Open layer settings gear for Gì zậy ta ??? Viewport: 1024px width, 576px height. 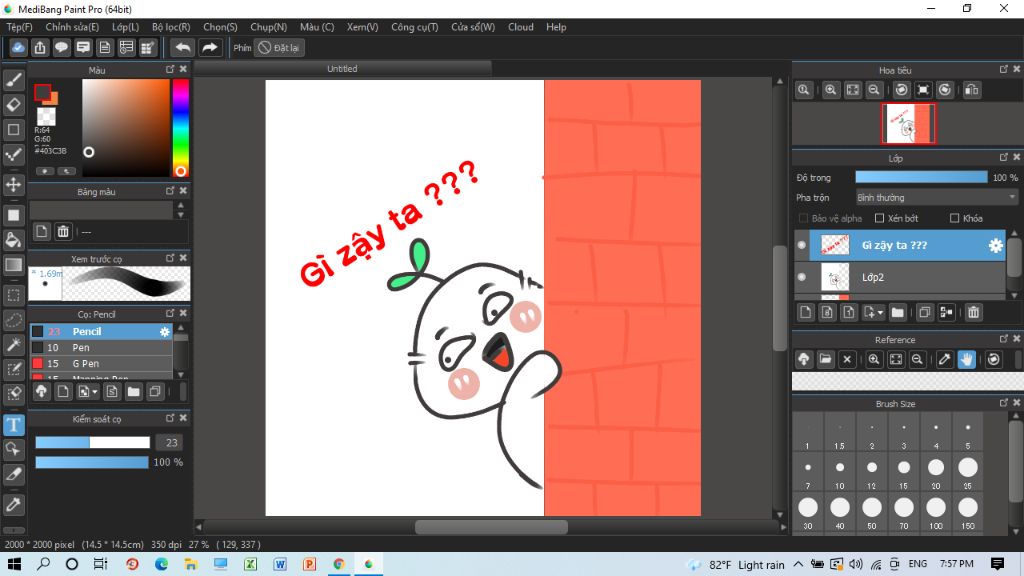(x=995, y=246)
